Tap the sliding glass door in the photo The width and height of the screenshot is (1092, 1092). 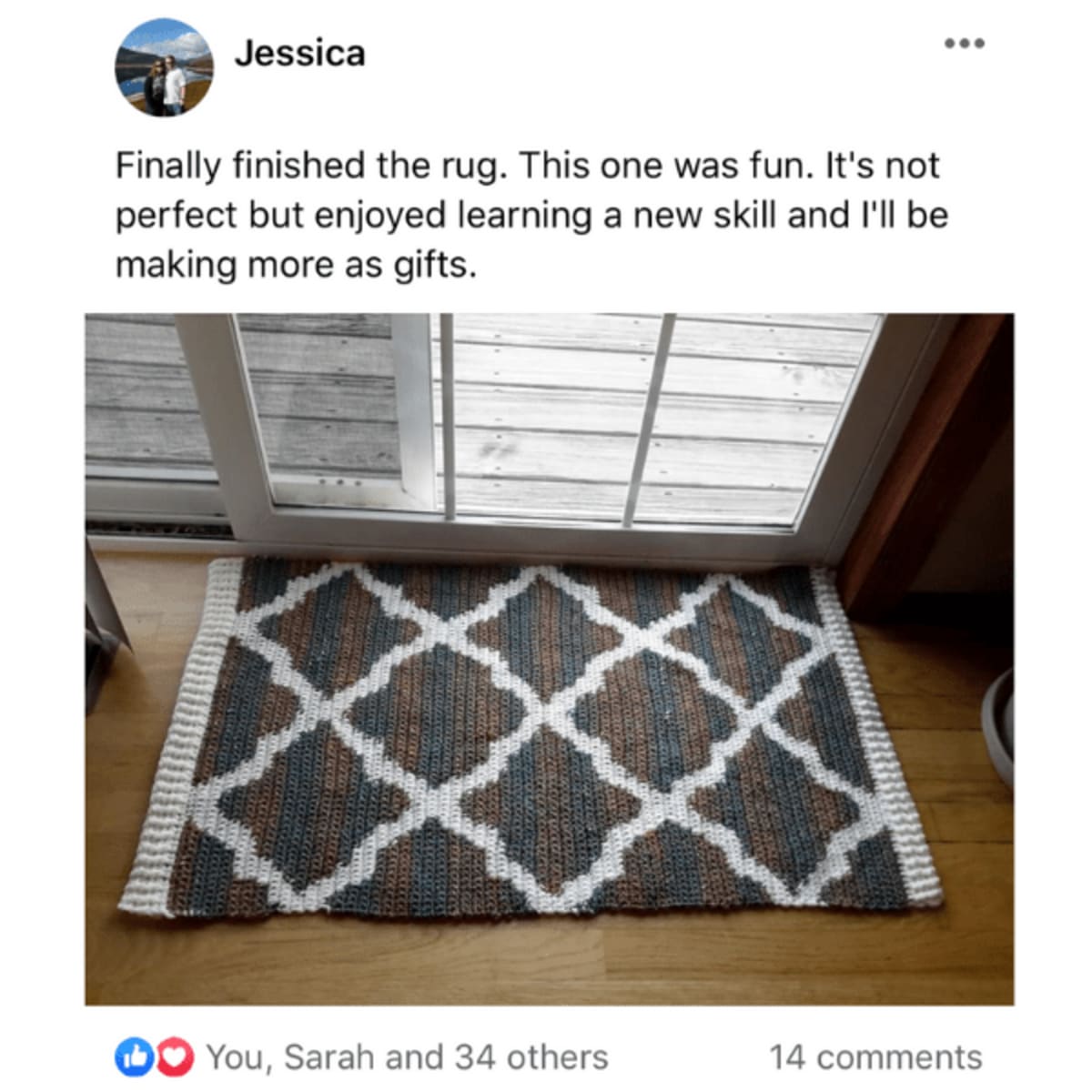(x=546, y=428)
